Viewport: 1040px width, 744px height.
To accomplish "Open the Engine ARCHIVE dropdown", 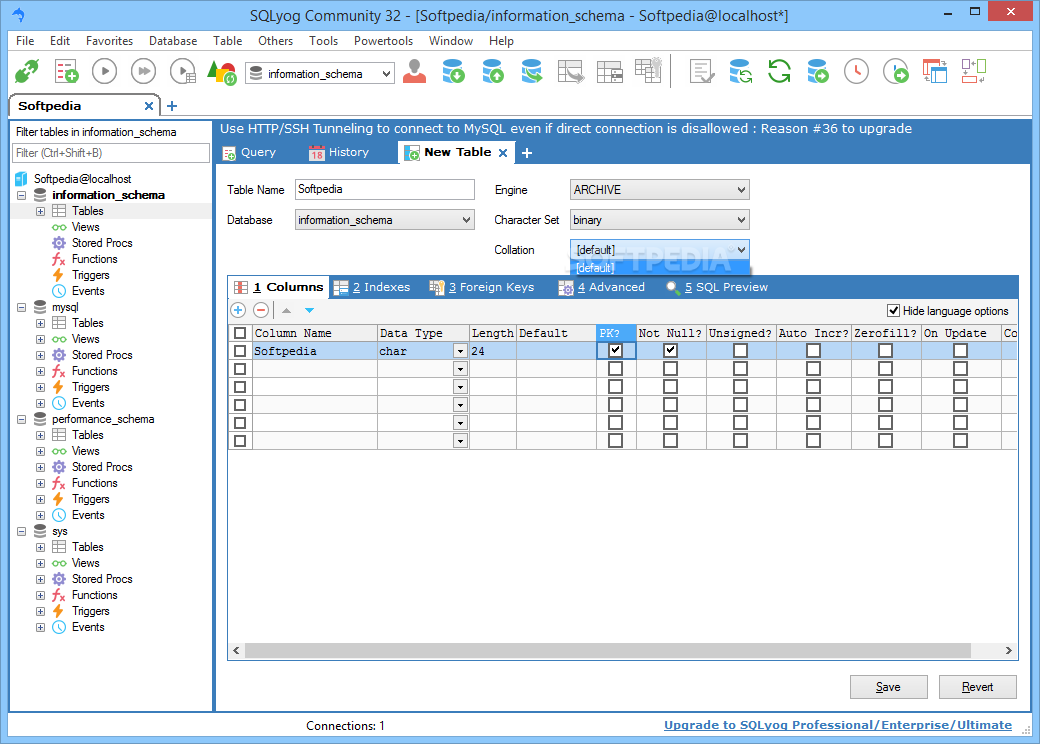I will tap(660, 190).
